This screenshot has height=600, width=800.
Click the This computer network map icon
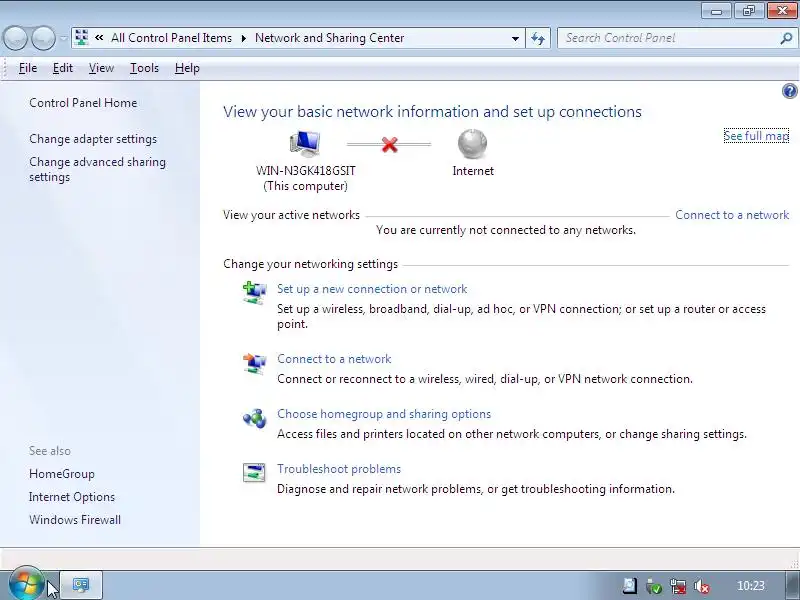click(x=305, y=143)
